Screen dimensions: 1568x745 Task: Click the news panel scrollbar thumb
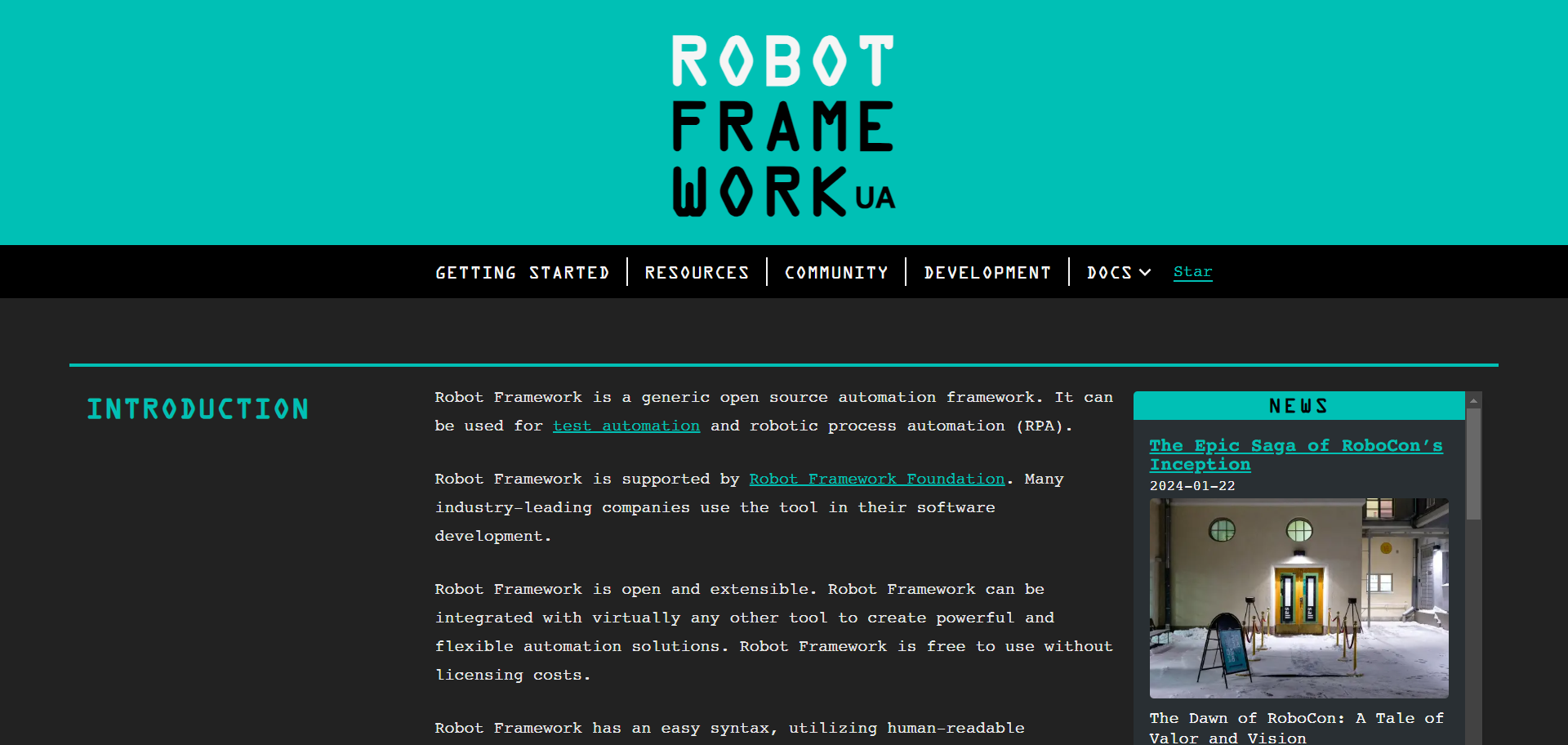(1473, 463)
